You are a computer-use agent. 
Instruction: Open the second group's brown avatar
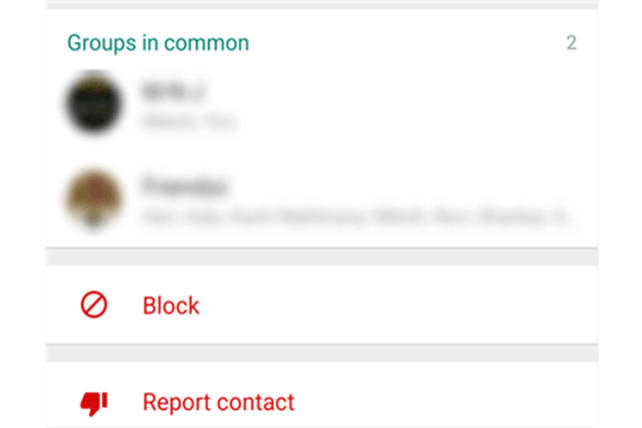94,199
